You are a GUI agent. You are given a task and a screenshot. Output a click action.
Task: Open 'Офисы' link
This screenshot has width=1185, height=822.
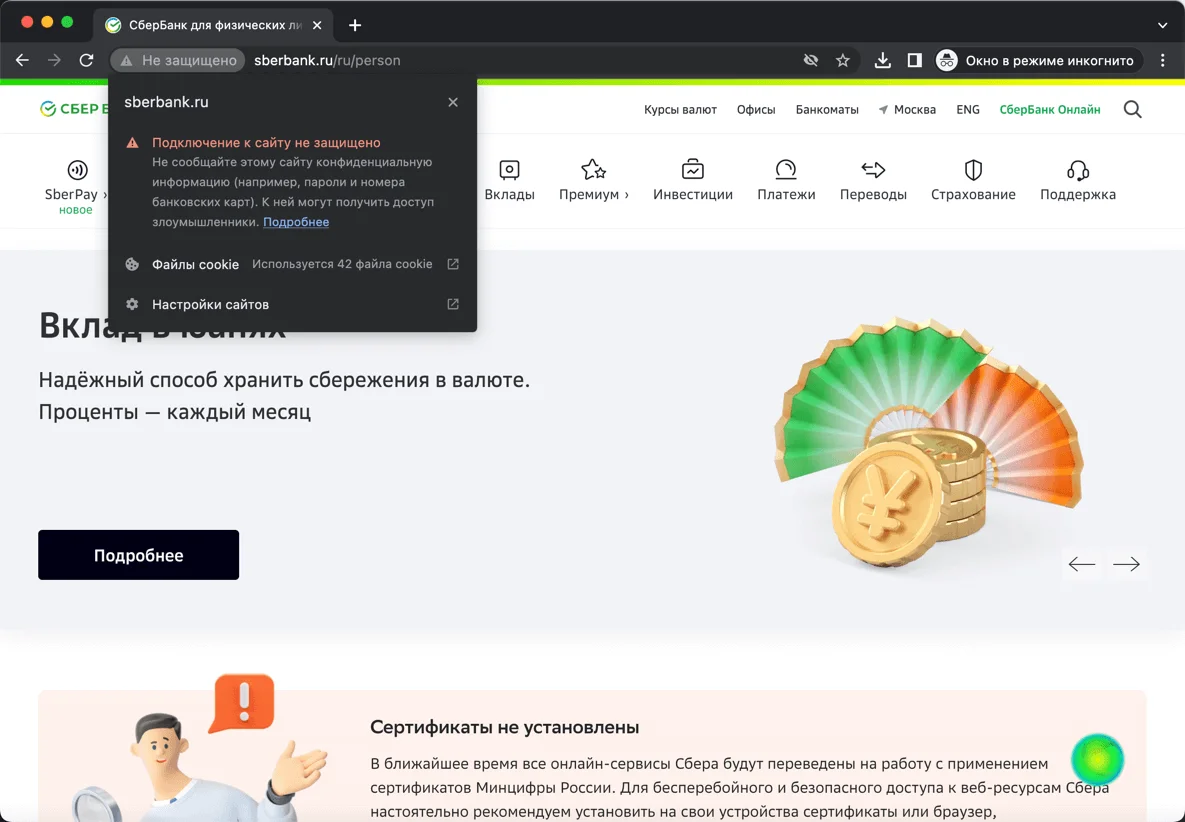[x=756, y=110]
